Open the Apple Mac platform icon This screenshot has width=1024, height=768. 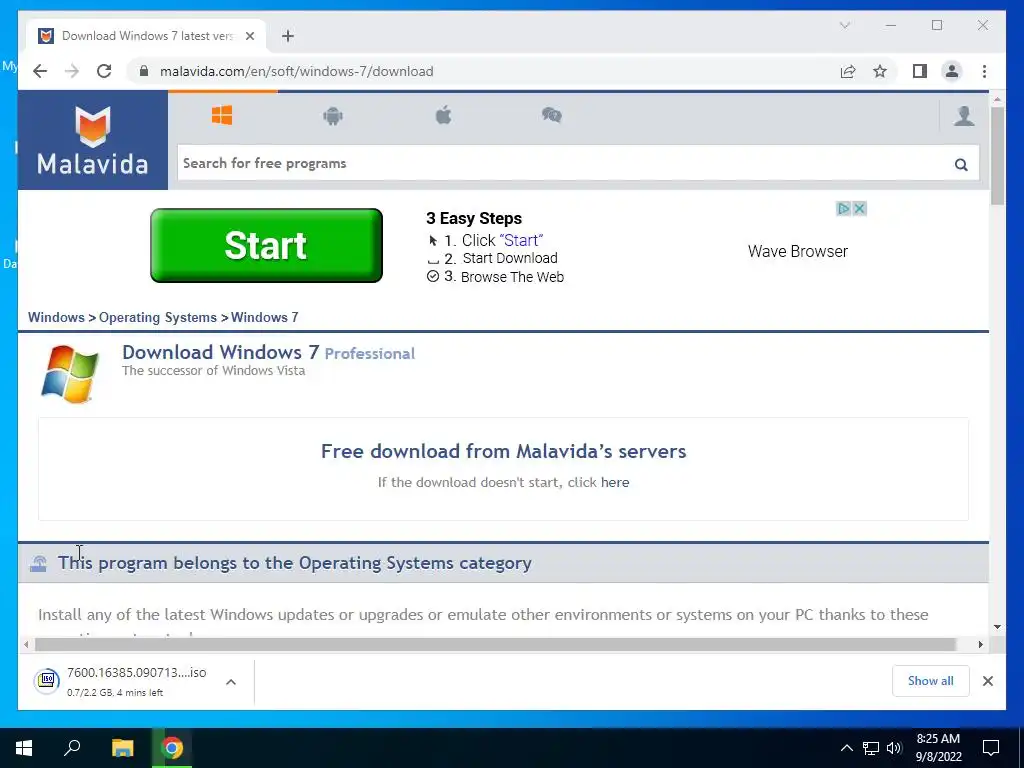pyautogui.click(x=443, y=116)
